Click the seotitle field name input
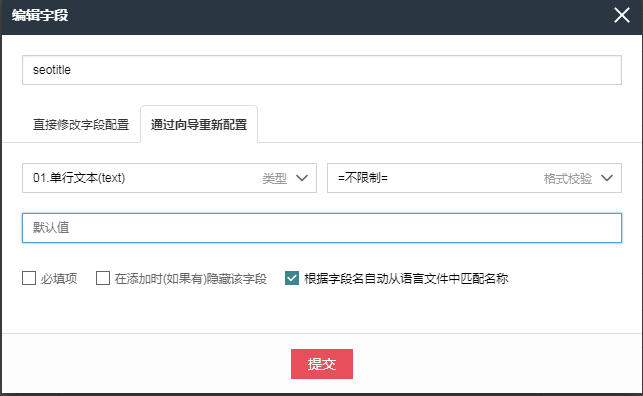This screenshot has height=396, width=643. 322,70
